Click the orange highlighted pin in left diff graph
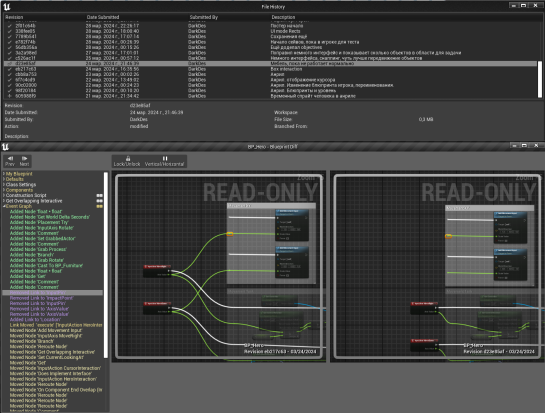 tap(230, 234)
